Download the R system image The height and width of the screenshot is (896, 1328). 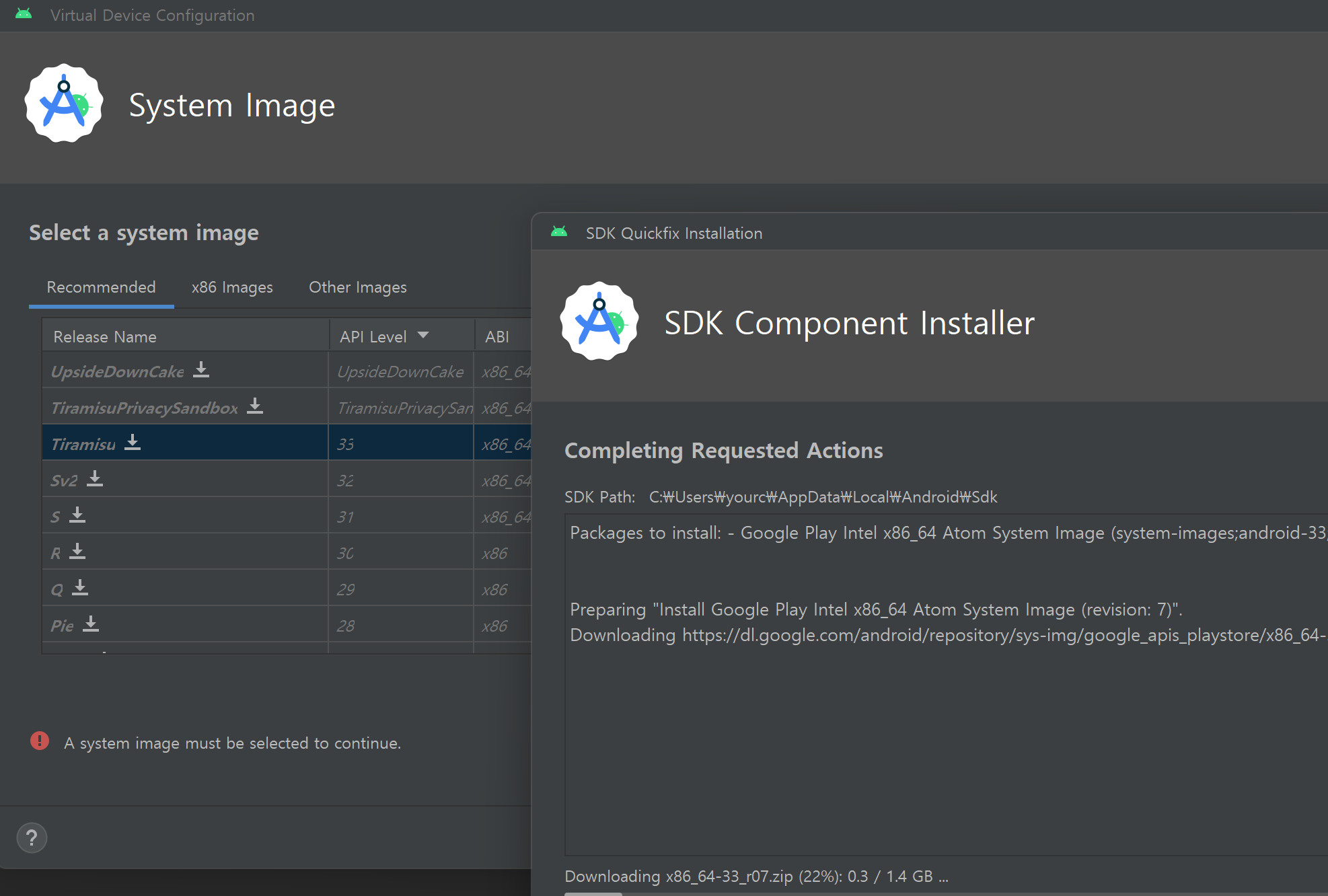pyautogui.click(x=77, y=552)
